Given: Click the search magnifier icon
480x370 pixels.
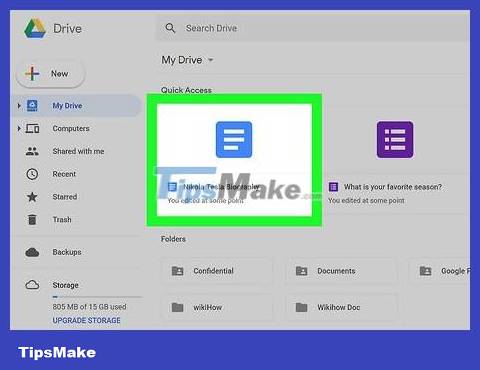Looking at the screenshot, I should (170, 28).
